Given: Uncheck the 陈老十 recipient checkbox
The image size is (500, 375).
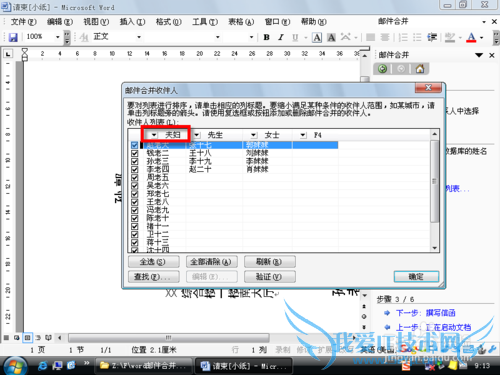Looking at the screenshot, I should 135,218.
